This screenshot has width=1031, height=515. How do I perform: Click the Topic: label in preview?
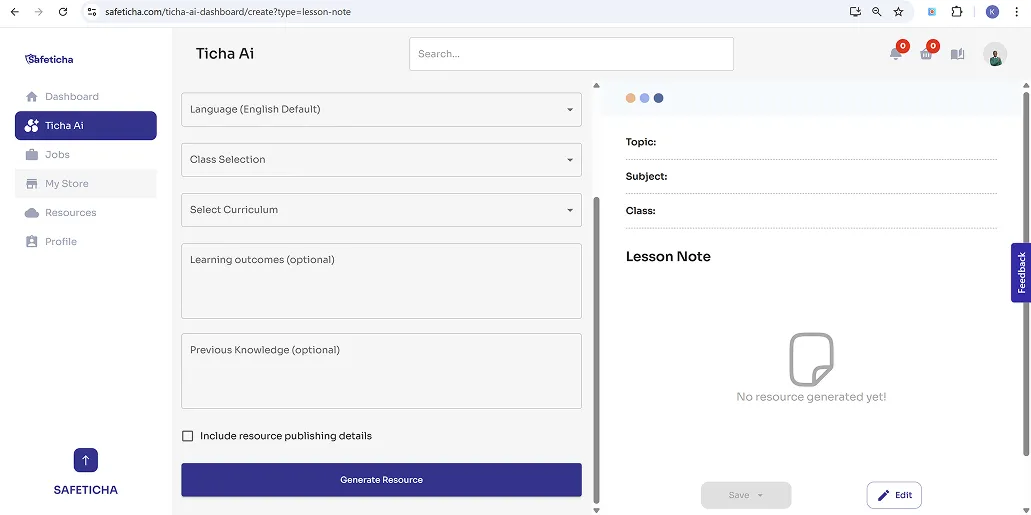tap(641, 142)
